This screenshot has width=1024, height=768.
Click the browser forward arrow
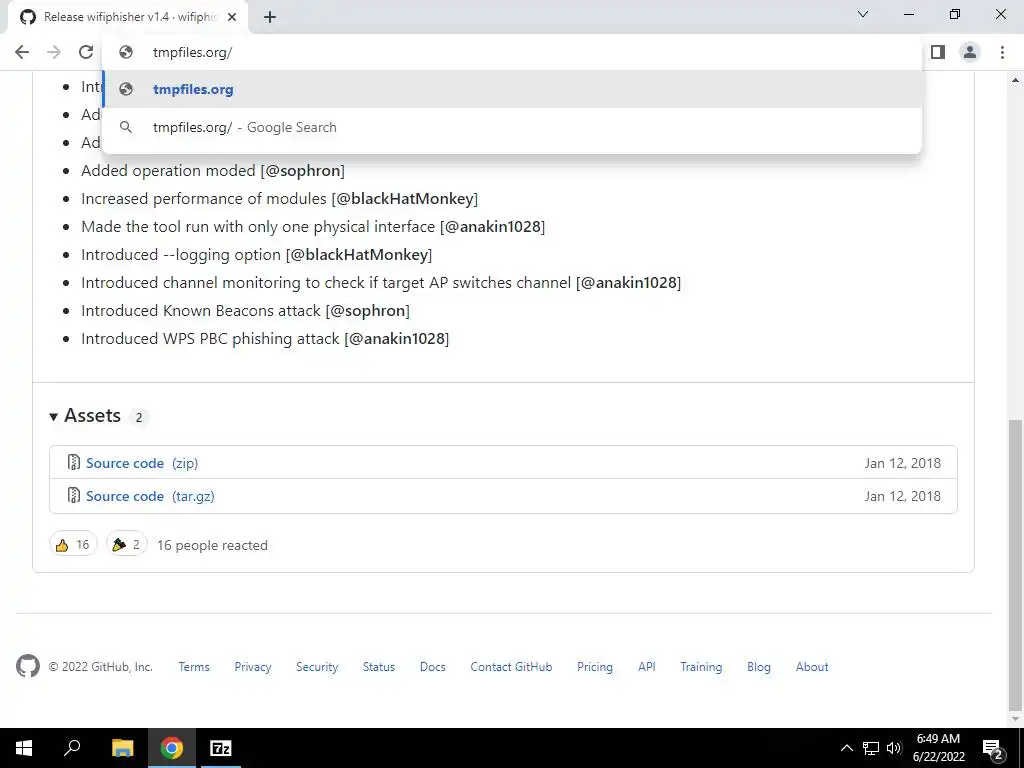coord(54,52)
